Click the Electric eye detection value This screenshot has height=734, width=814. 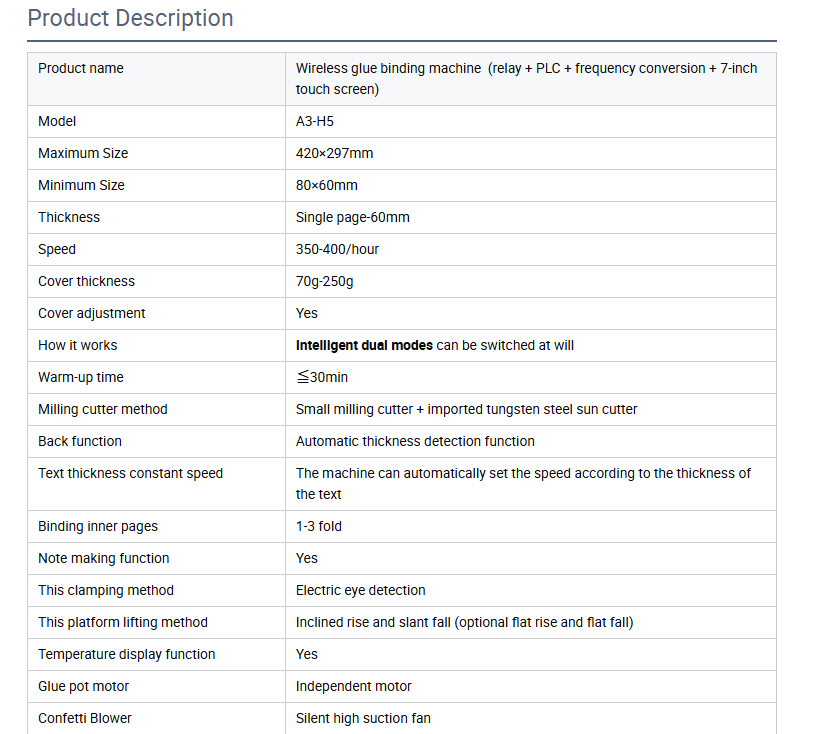pos(360,591)
